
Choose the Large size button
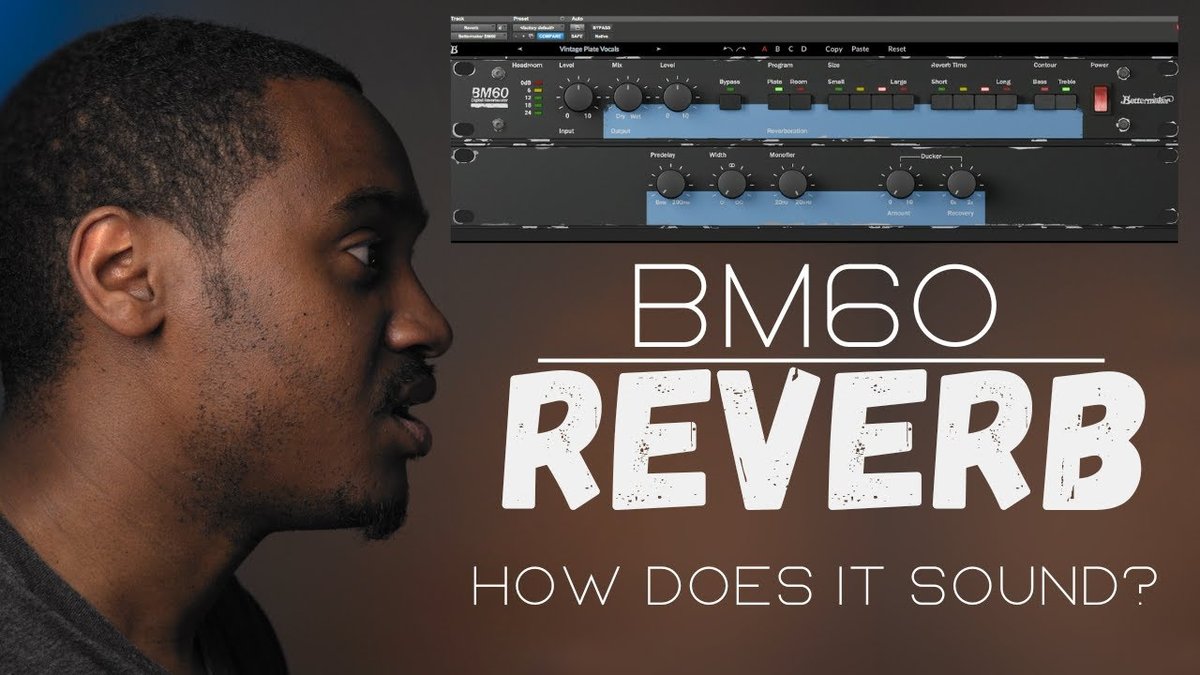(x=903, y=101)
